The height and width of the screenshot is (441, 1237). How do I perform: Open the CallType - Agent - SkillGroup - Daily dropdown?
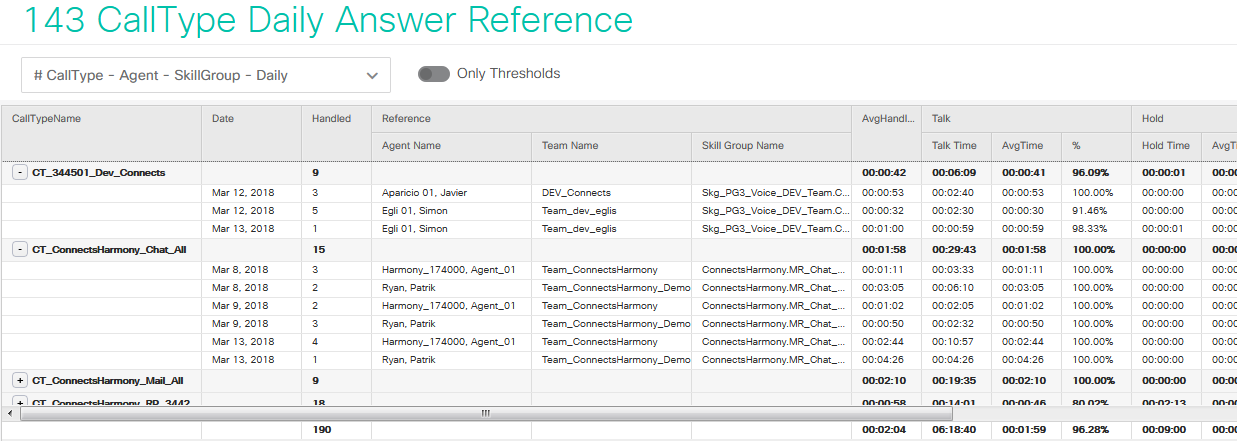(x=206, y=75)
